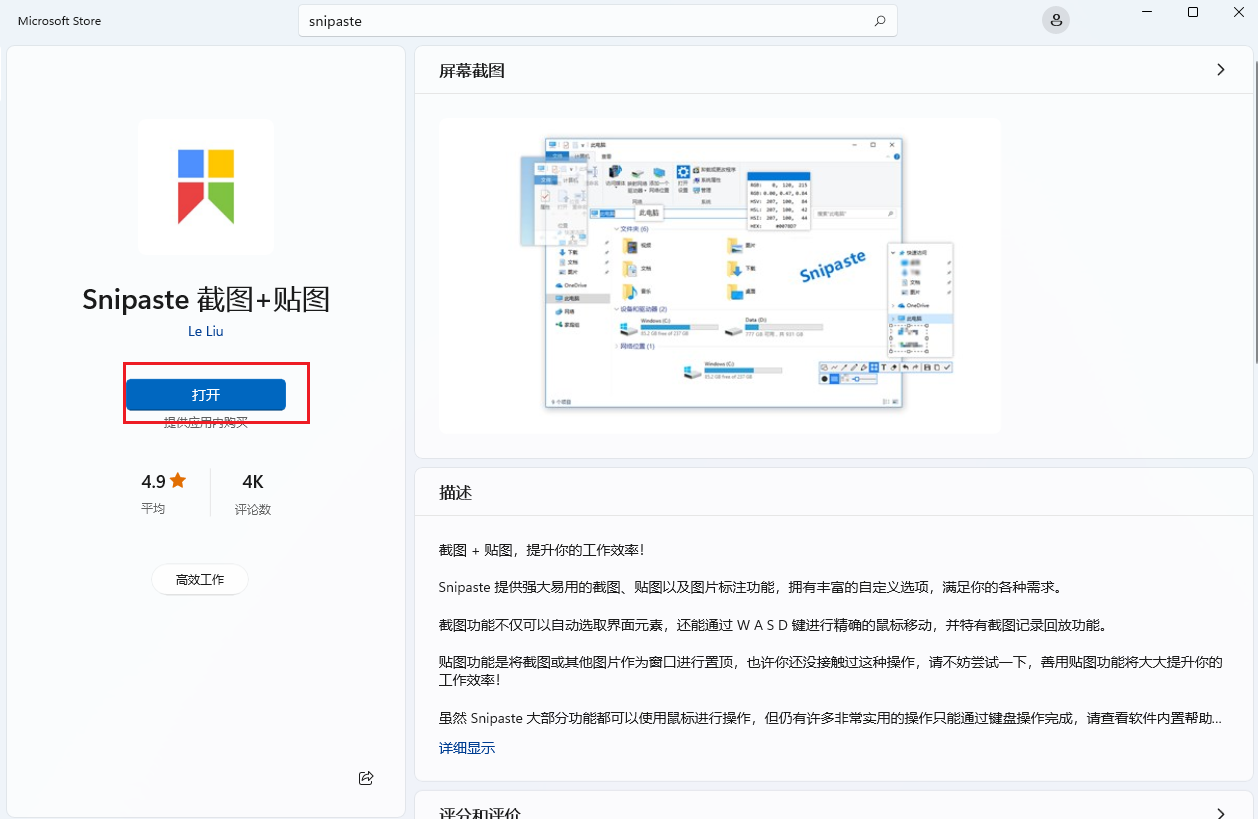Close the Microsoft Store window
The image size is (1258, 819).
pyautogui.click(x=1238, y=12)
